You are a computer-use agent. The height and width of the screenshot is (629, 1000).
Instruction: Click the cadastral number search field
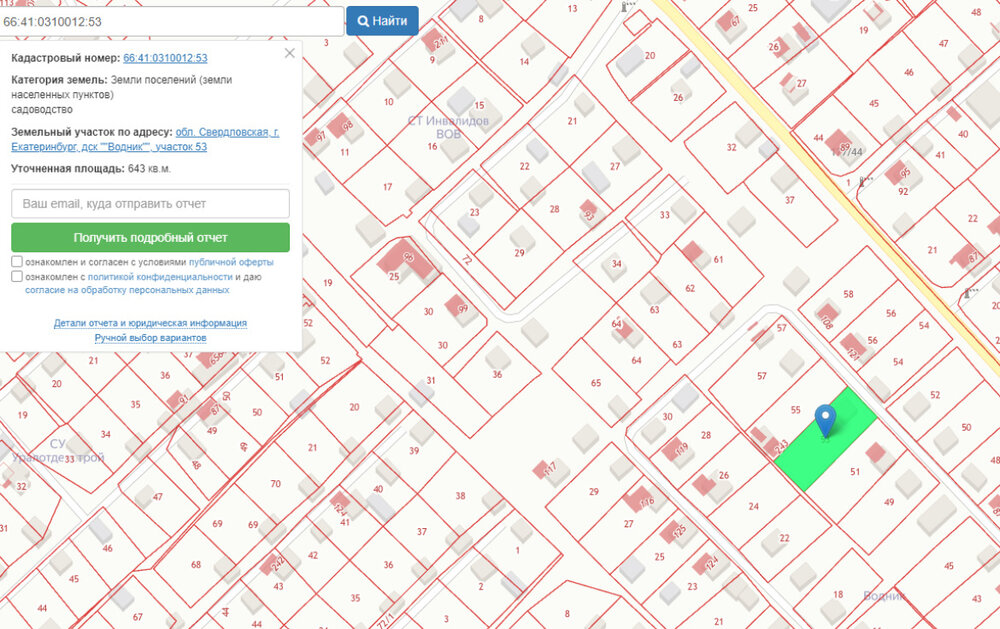click(171, 21)
